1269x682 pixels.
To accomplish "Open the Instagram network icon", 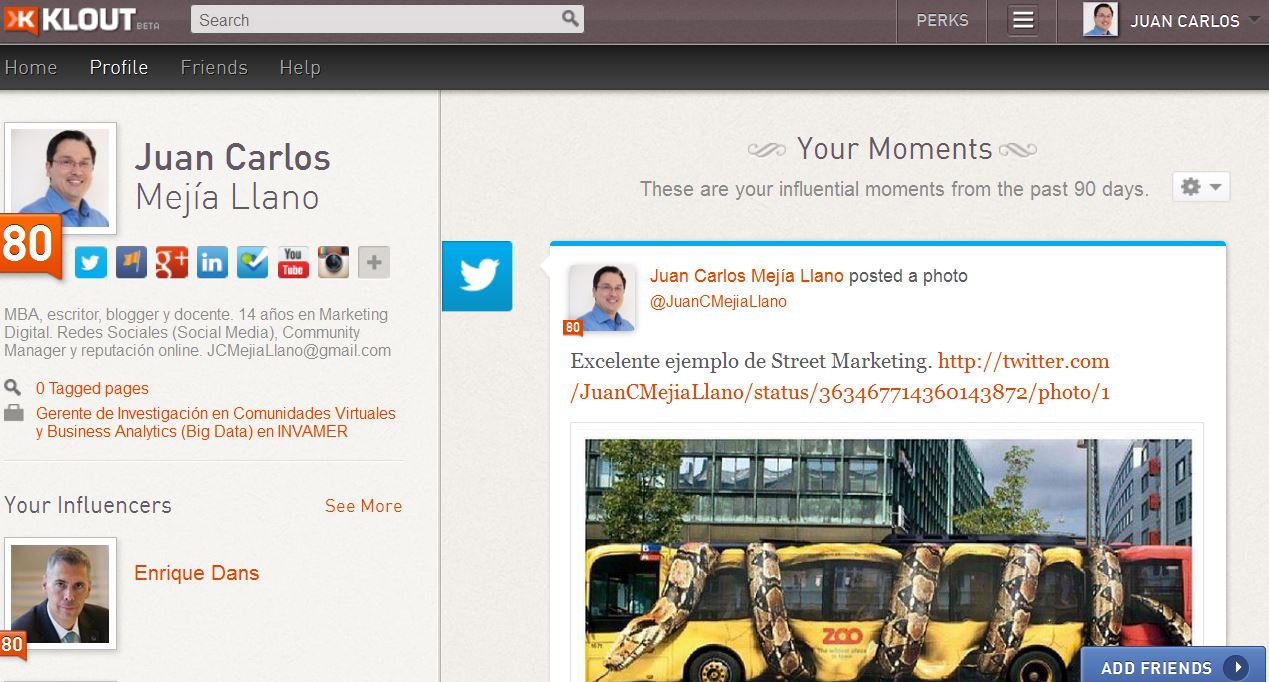I will point(333,263).
